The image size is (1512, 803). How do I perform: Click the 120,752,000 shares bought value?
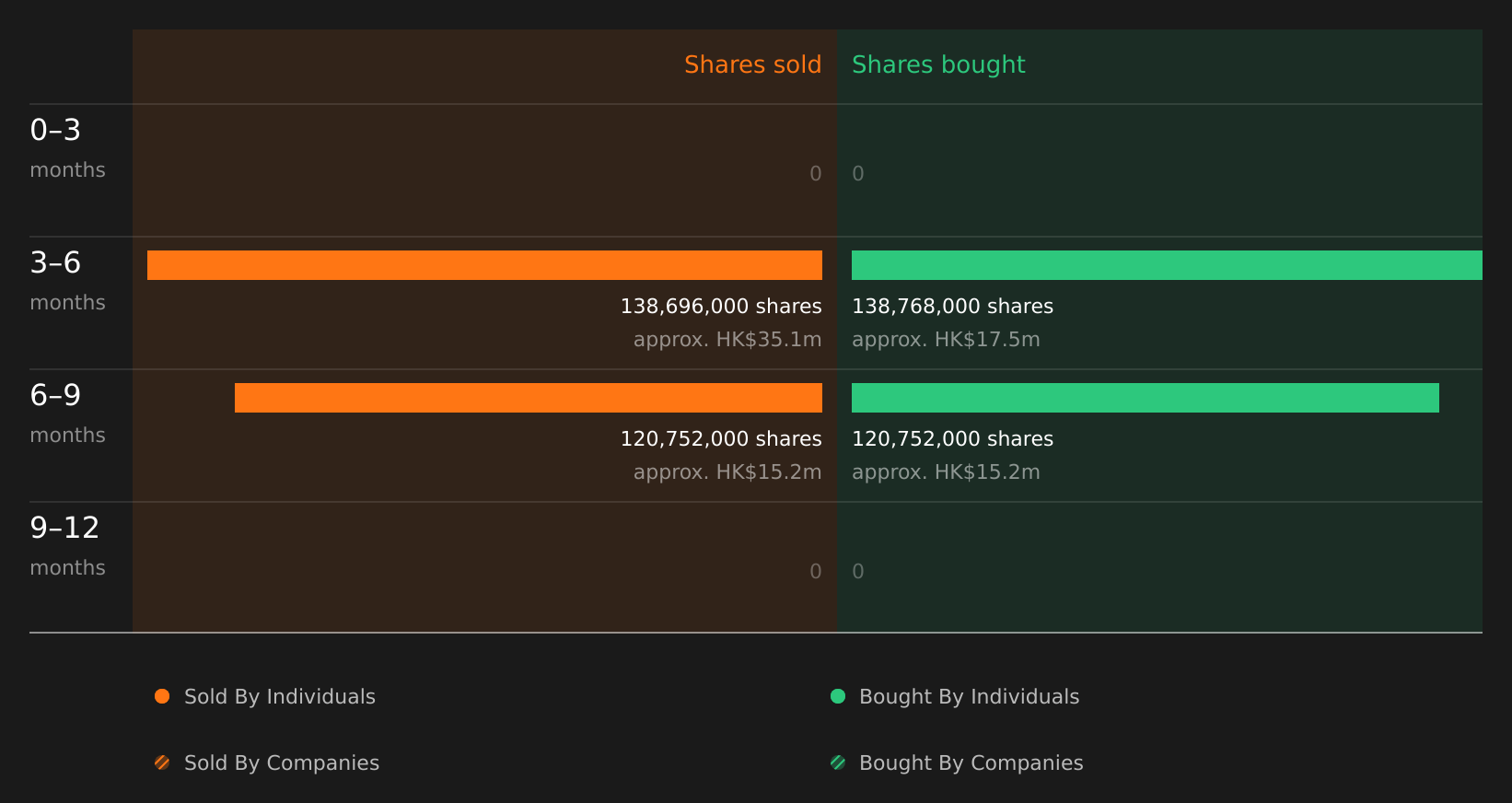[x=952, y=439]
